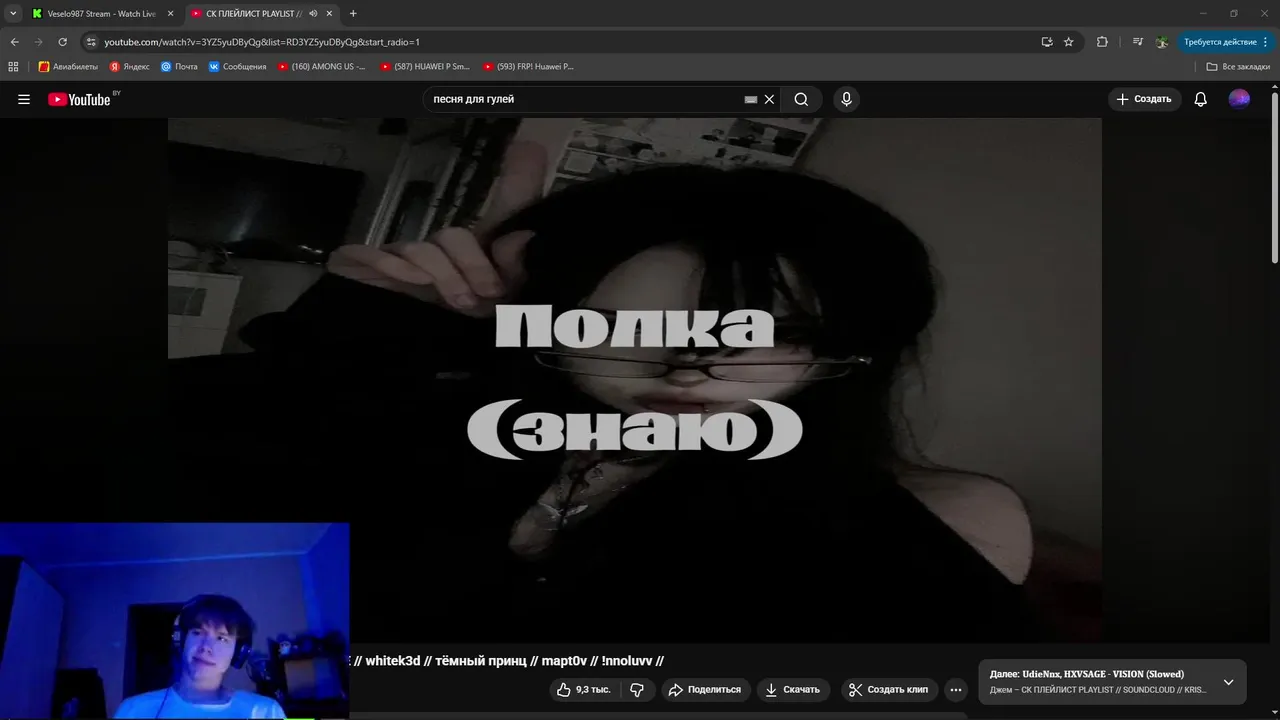Click the video player area
The width and height of the screenshot is (1280, 720).
(635, 380)
